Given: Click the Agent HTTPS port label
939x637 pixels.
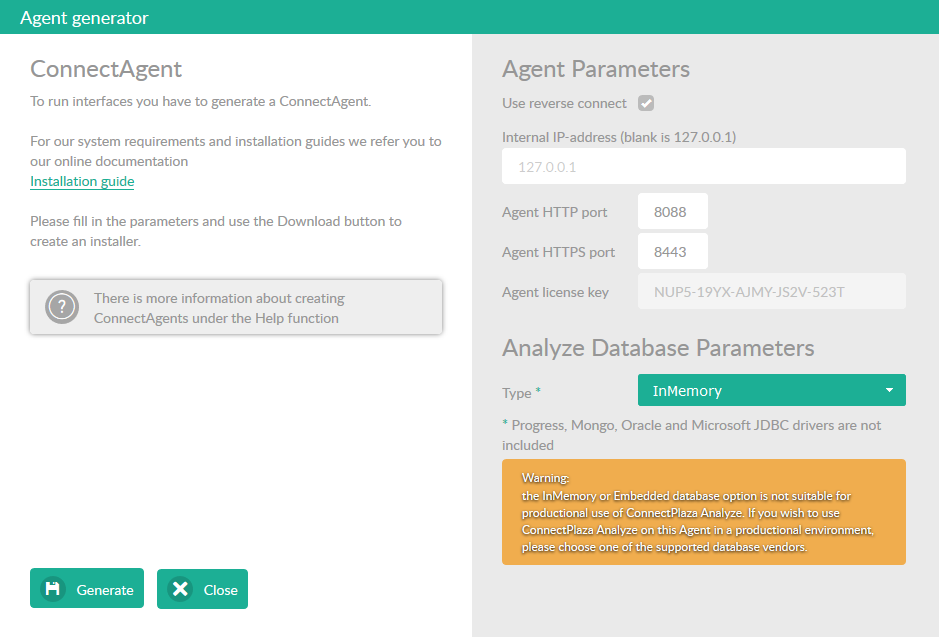Looking at the screenshot, I should click(x=558, y=252).
